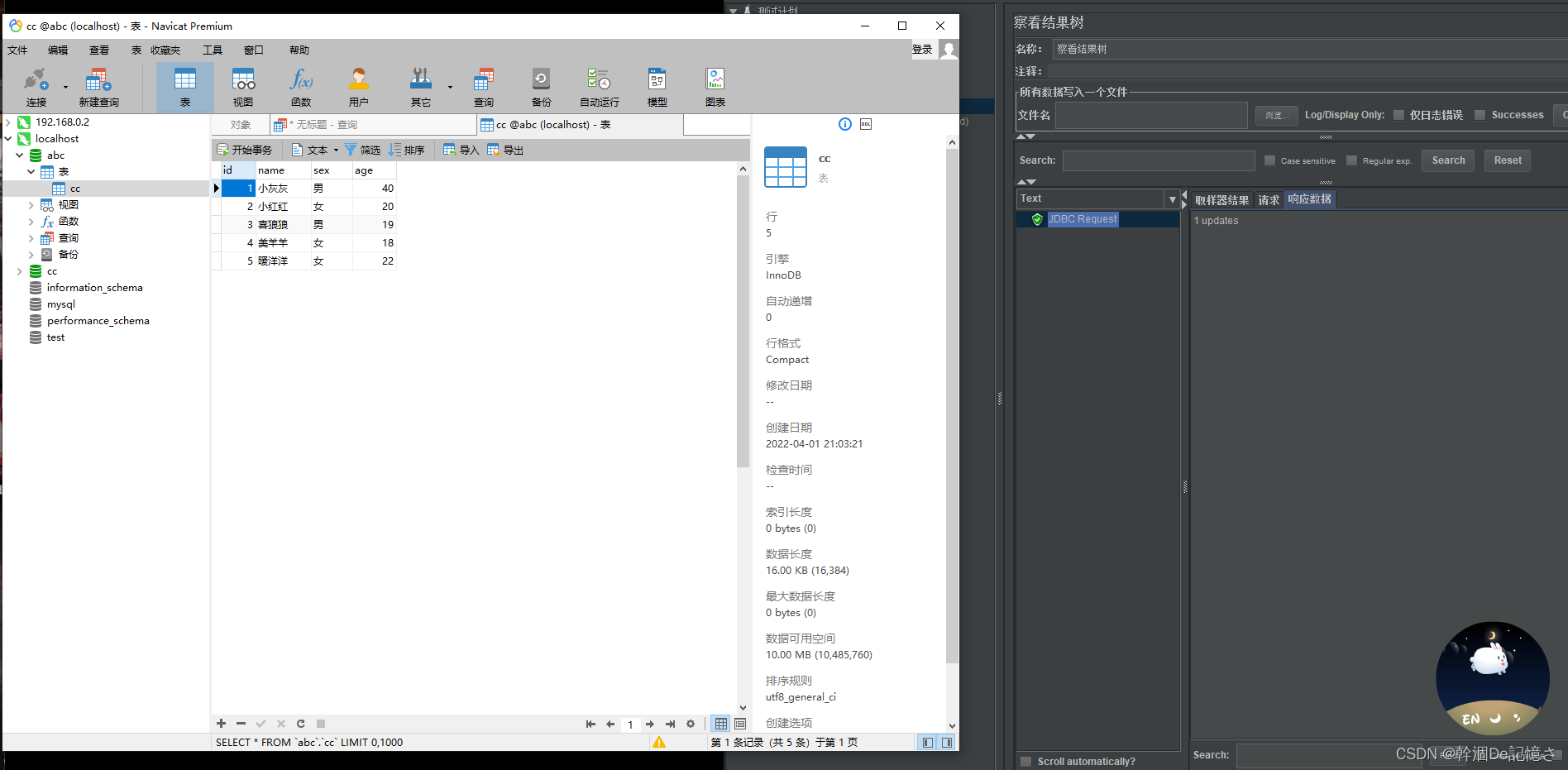This screenshot has height=770, width=1568.
Task: Collapse the 表 (Tables) node
Action: [x=31, y=171]
